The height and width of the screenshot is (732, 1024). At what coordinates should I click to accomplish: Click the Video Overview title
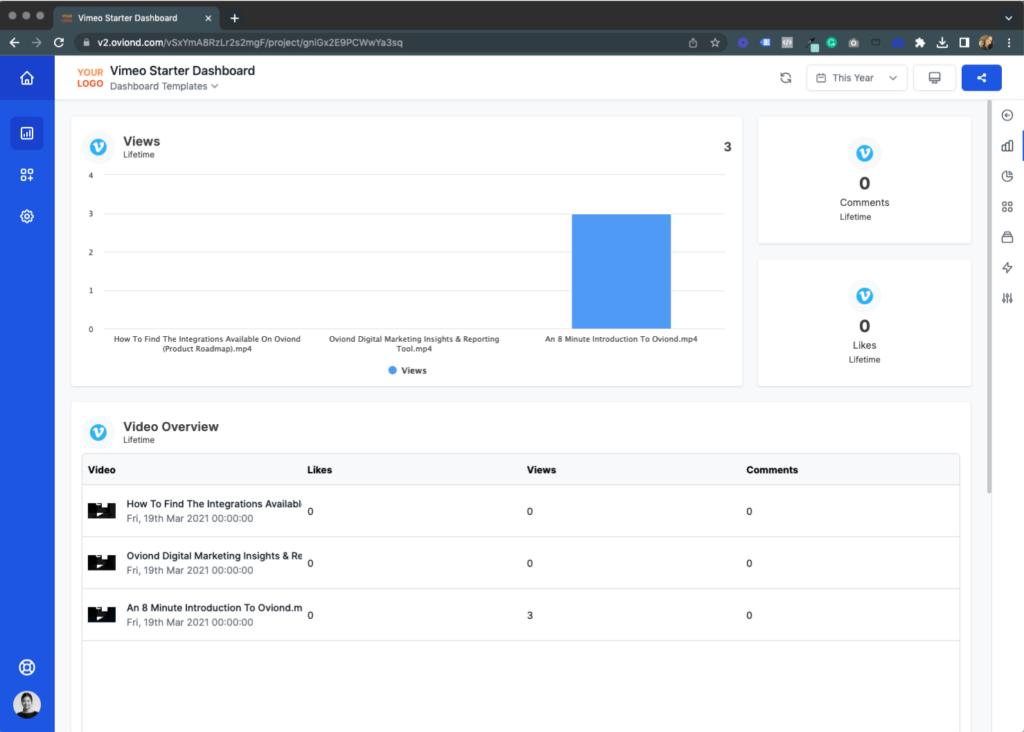point(171,426)
